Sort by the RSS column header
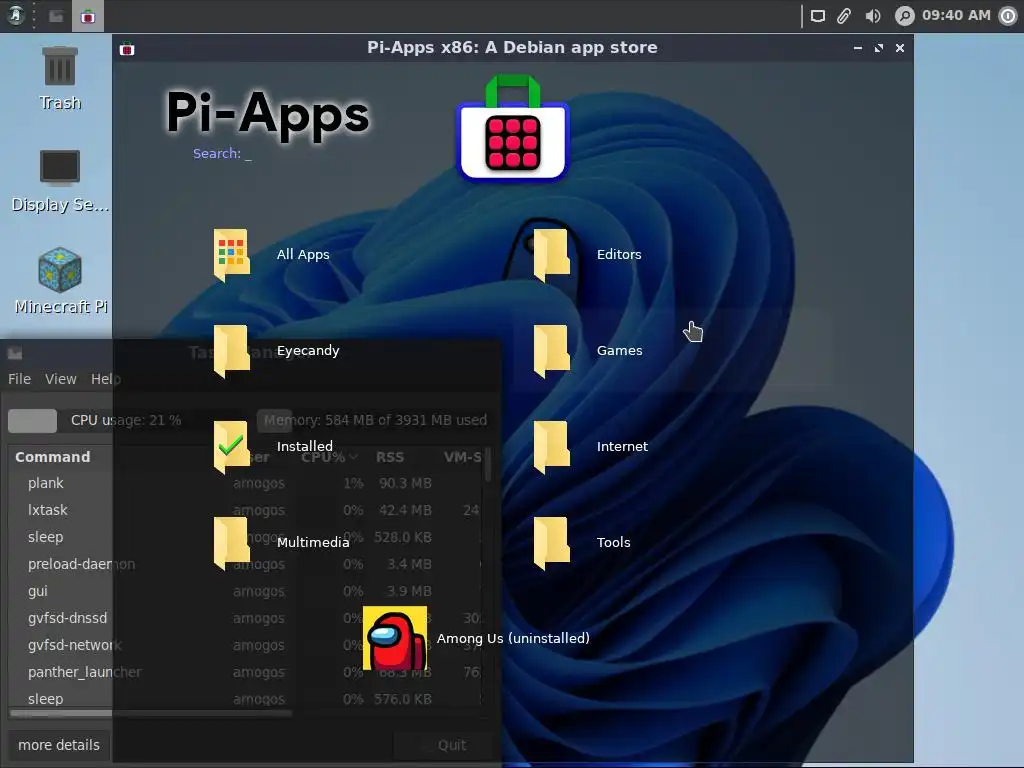This screenshot has width=1024, height=768. point(390,457)
